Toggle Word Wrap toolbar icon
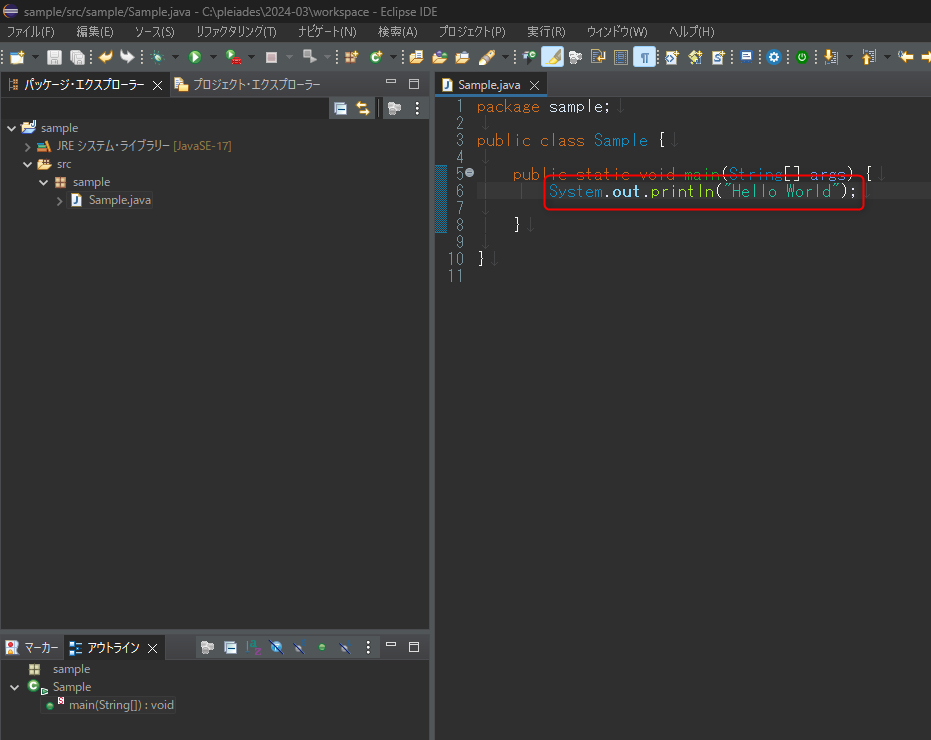 pyautogui.click(x=598, y=57)
